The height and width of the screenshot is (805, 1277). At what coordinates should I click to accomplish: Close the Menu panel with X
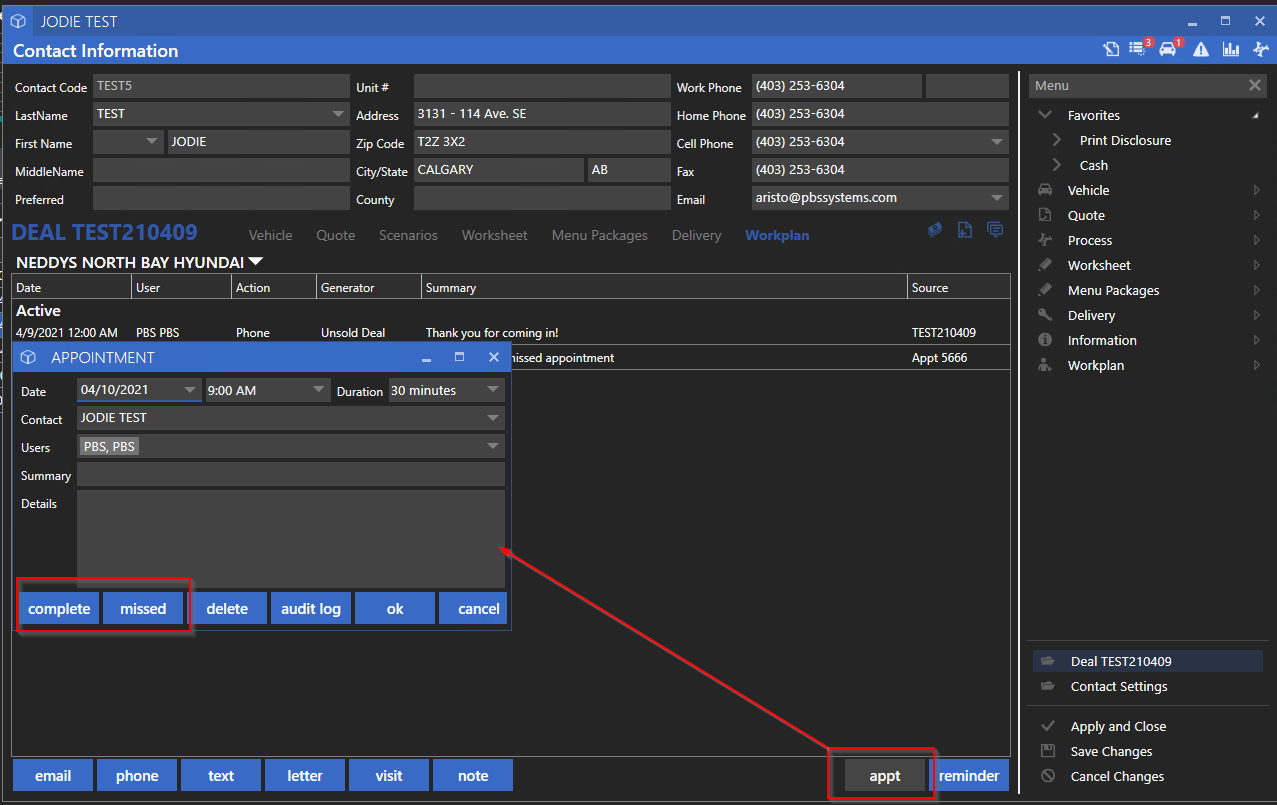coord(1255,86)
